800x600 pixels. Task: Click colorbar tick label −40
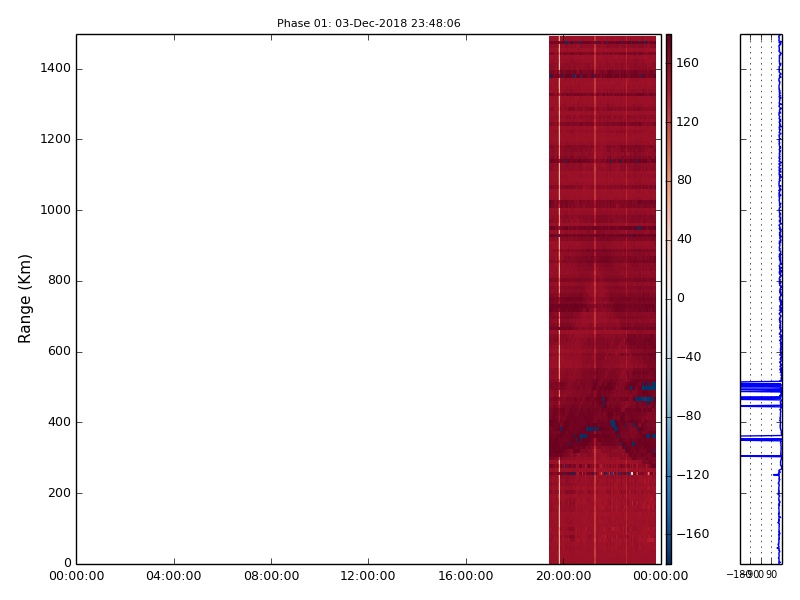pos(689,357)
